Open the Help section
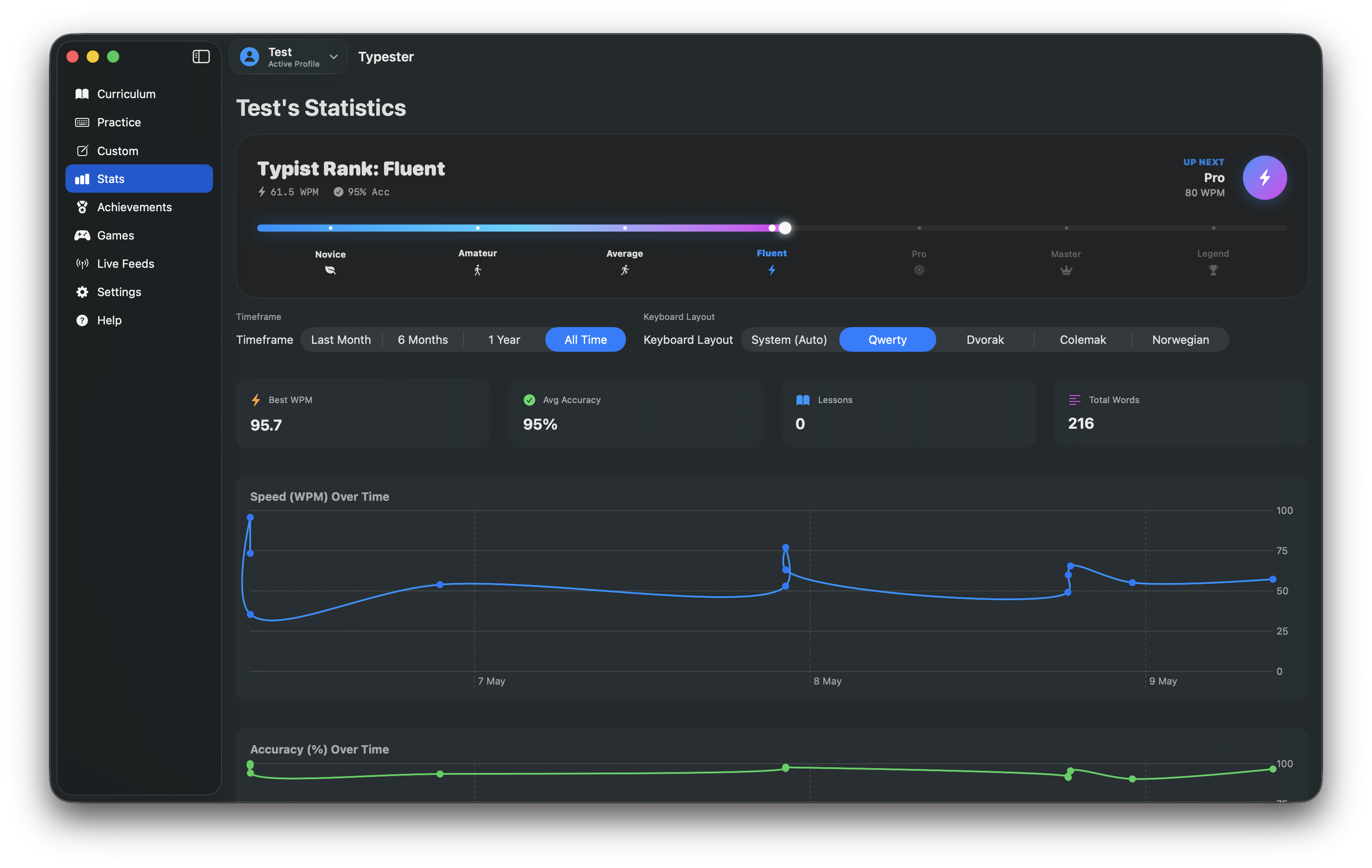Viewport: 1372px width, 868px height. tap(139, 320)
